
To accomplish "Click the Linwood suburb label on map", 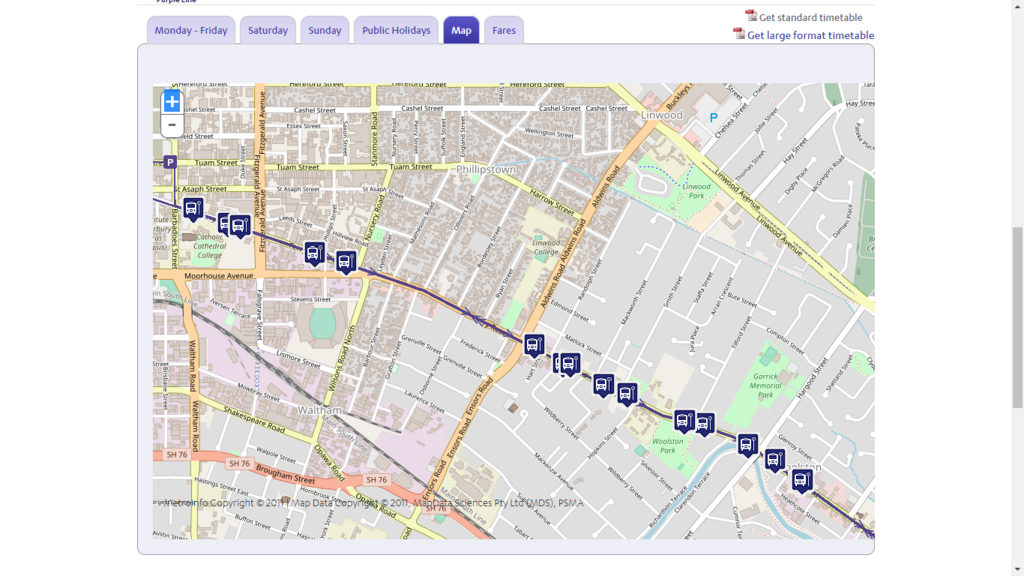I will [662, 115].
